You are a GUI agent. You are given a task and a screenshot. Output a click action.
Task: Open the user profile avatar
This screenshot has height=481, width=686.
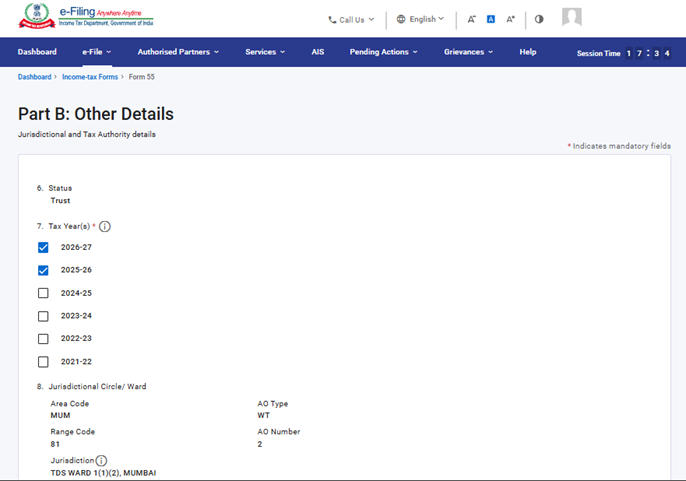click(x=572, y=18)
